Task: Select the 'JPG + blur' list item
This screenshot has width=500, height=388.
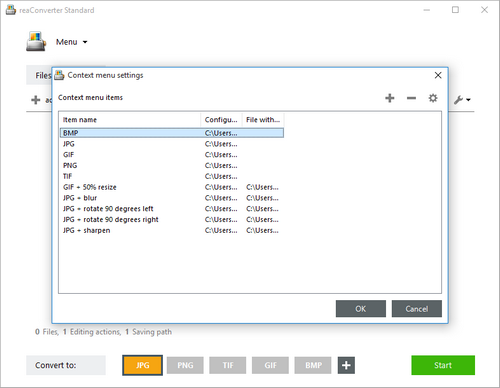Action: coord(172,198)
